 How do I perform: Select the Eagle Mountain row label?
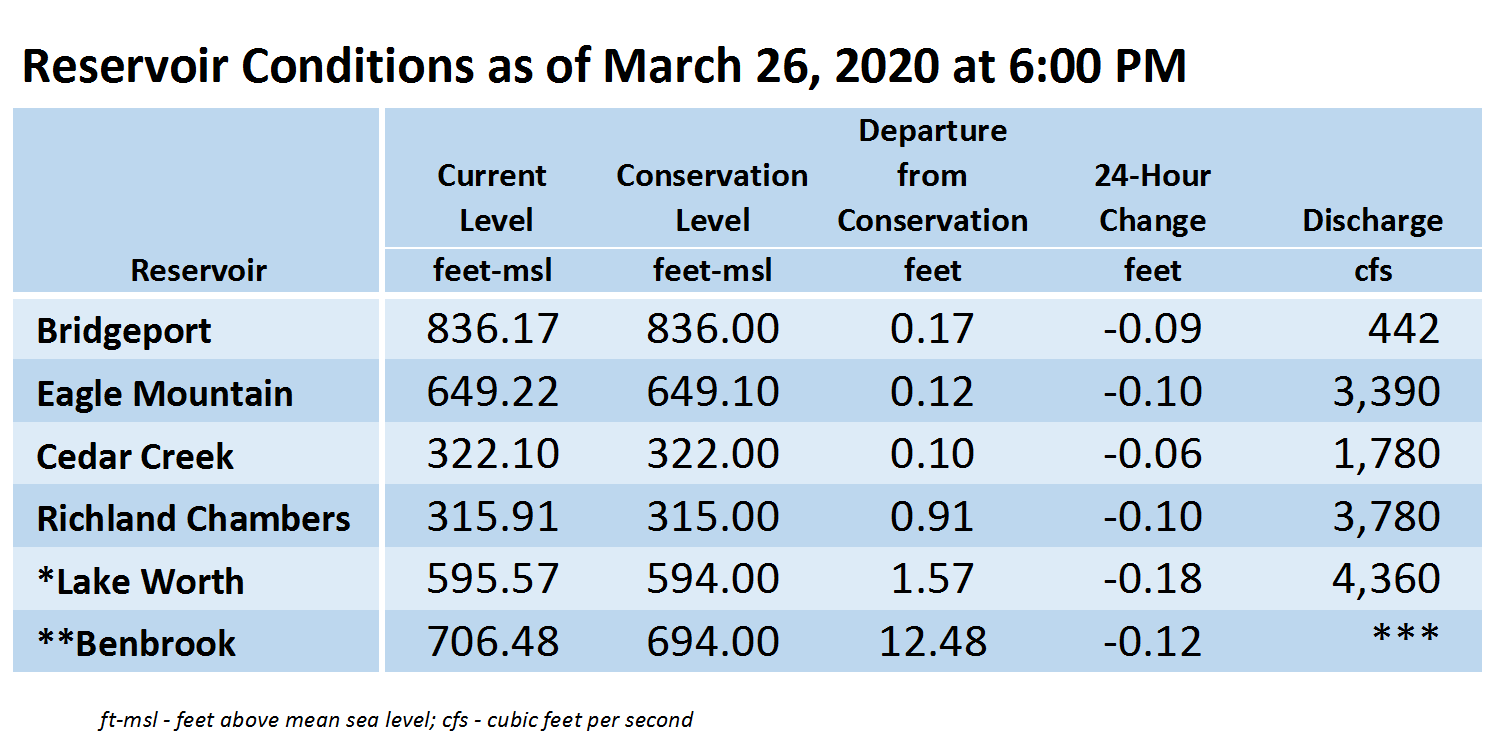[165, 393]
